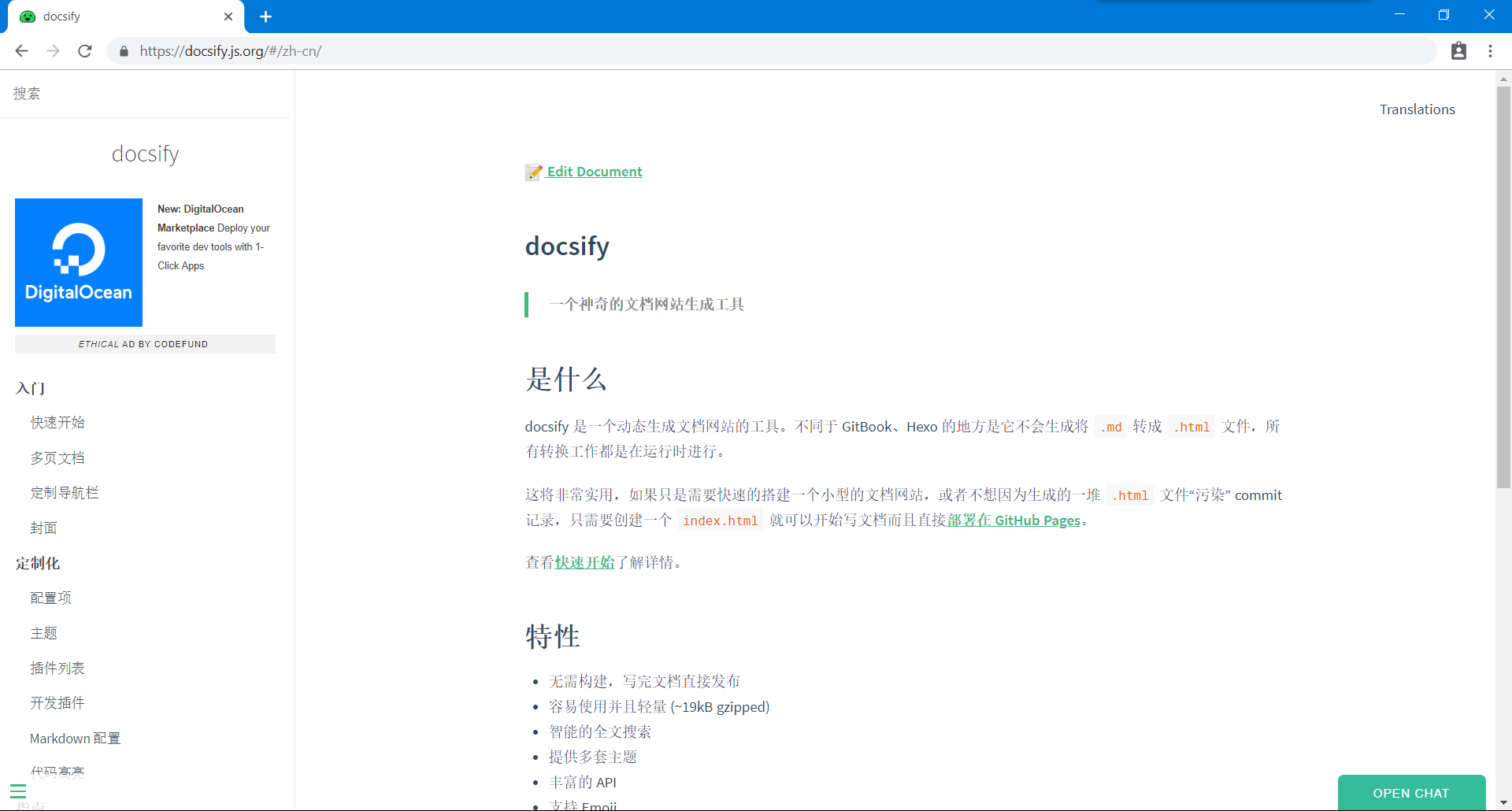
Task: Click the docsify main page heading
Action: [x=567, y=246]
